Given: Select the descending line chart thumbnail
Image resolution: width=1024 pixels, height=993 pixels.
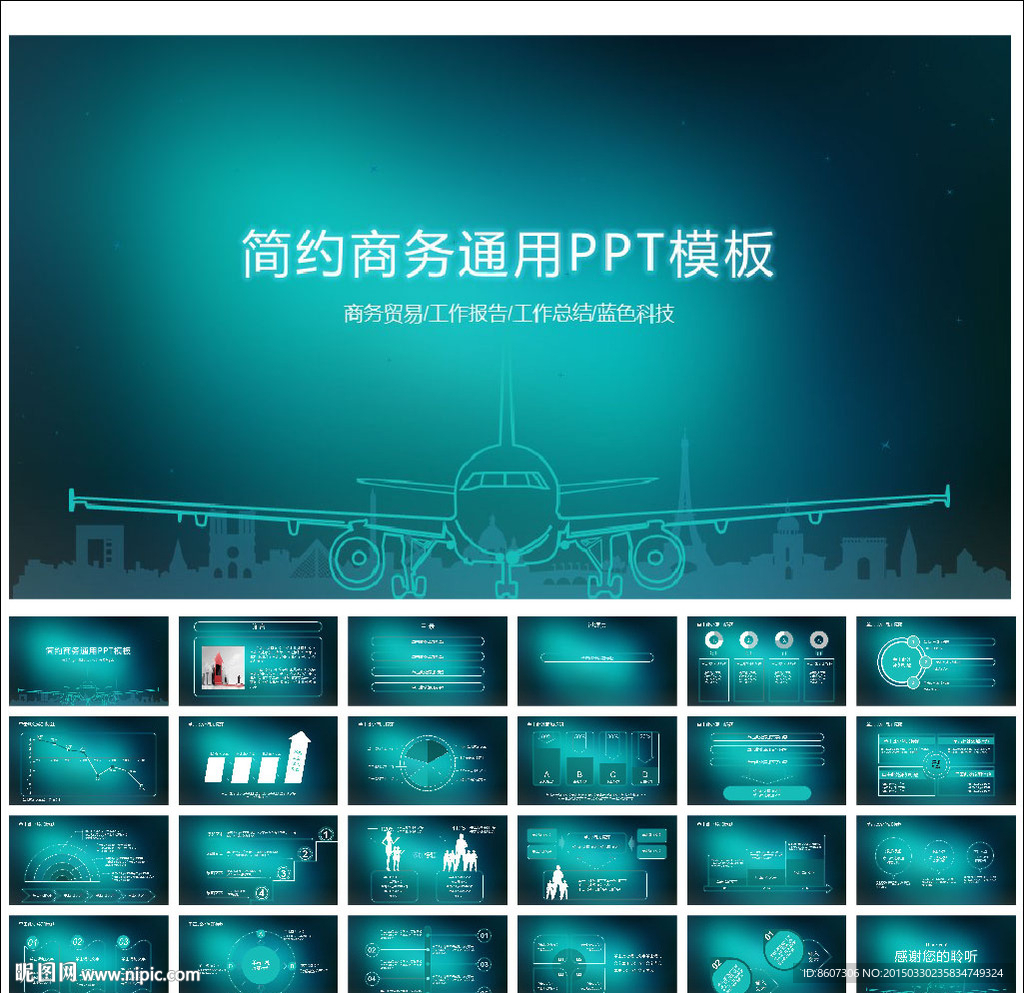Looking at the screenshot, I should [89, 761].
